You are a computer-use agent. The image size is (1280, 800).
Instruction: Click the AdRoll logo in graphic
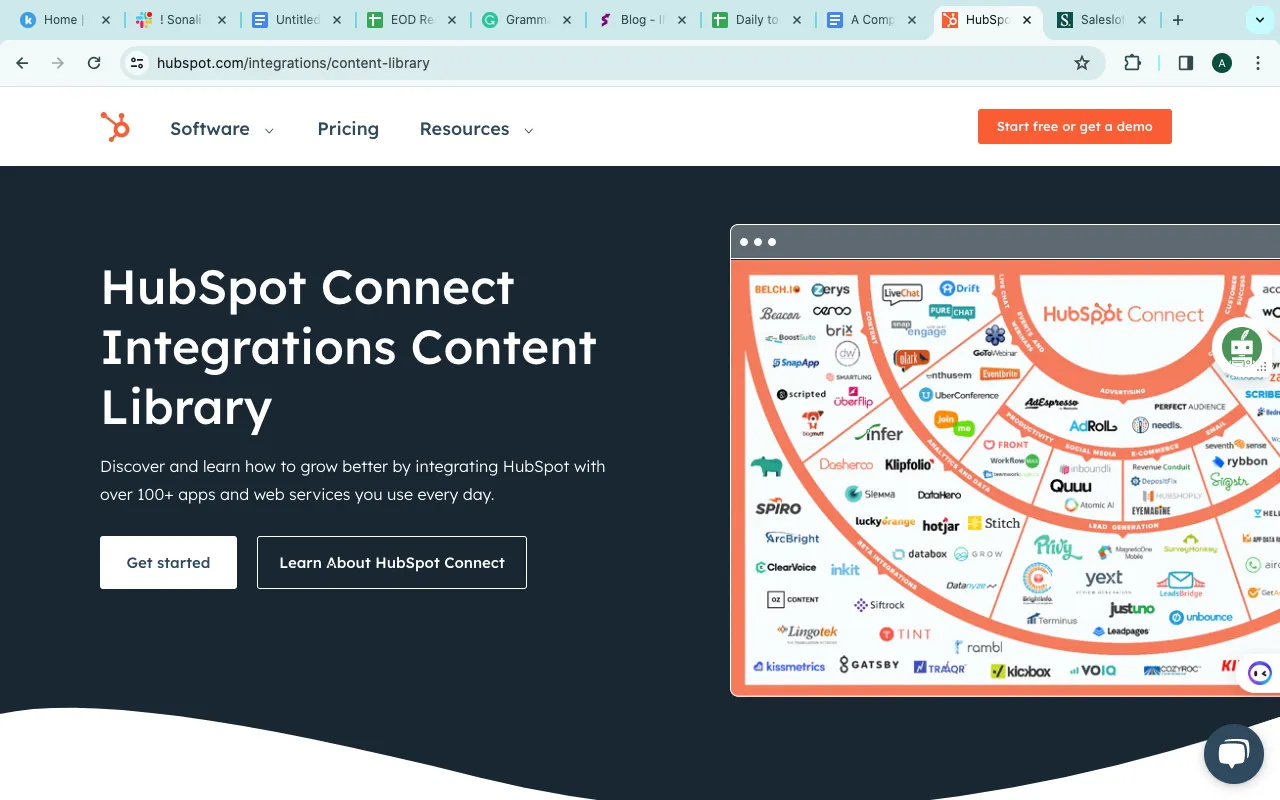point(1093,426)
